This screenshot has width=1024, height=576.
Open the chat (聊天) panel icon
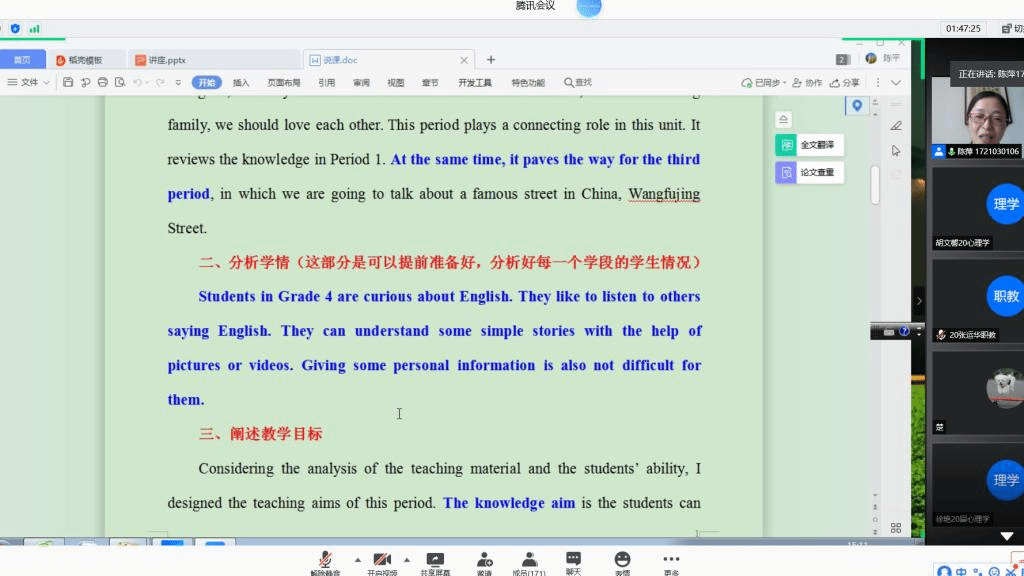(x=573, y=559)
